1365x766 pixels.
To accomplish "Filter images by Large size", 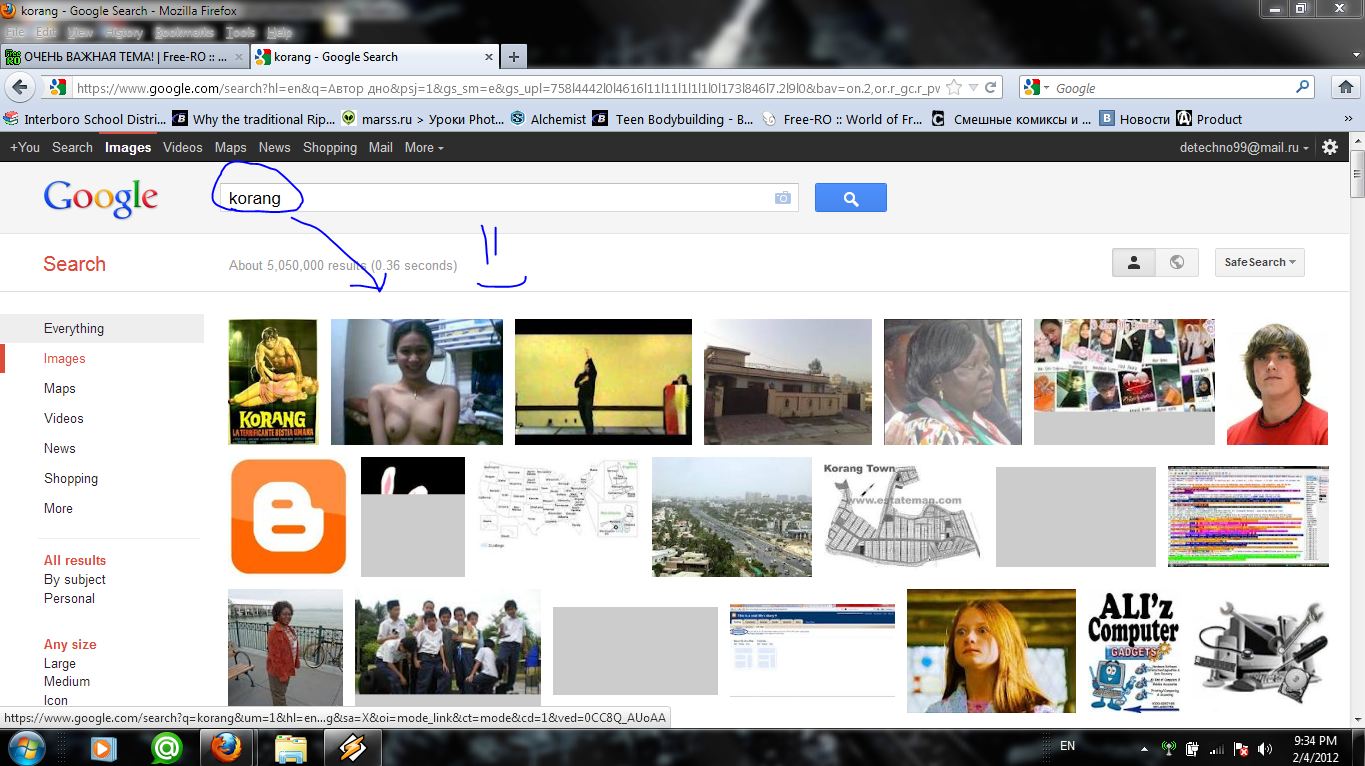I will tap(59, 663).
